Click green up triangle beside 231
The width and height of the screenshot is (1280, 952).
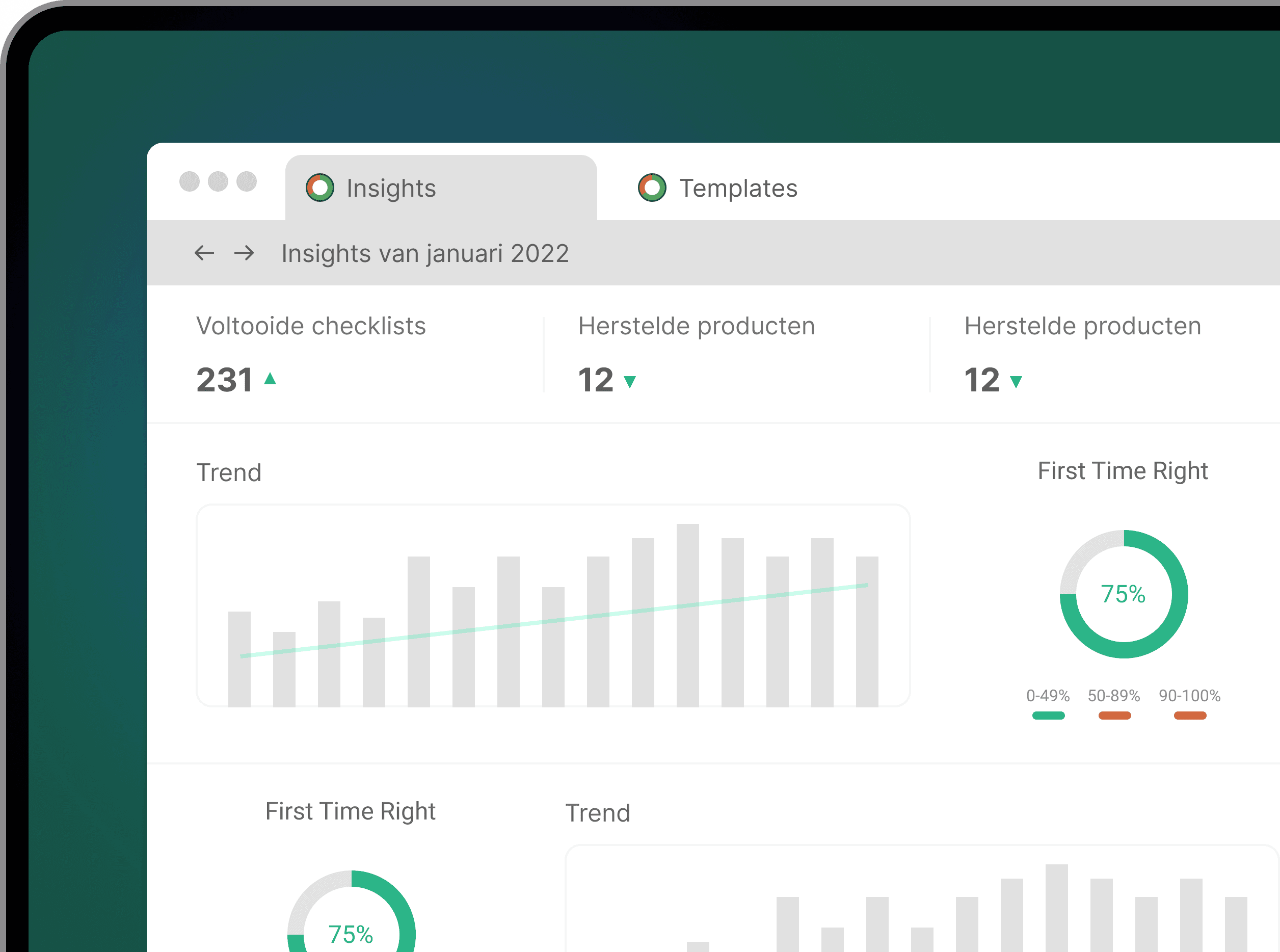point(270,379)
